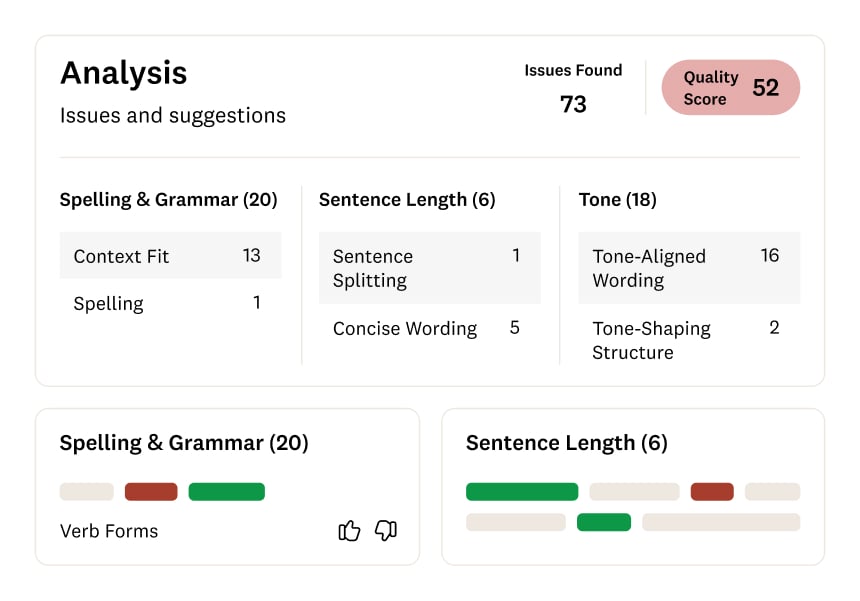
Task: Click the Spelling & Grammar (20) column heading
Action: [x=168, y=200]
